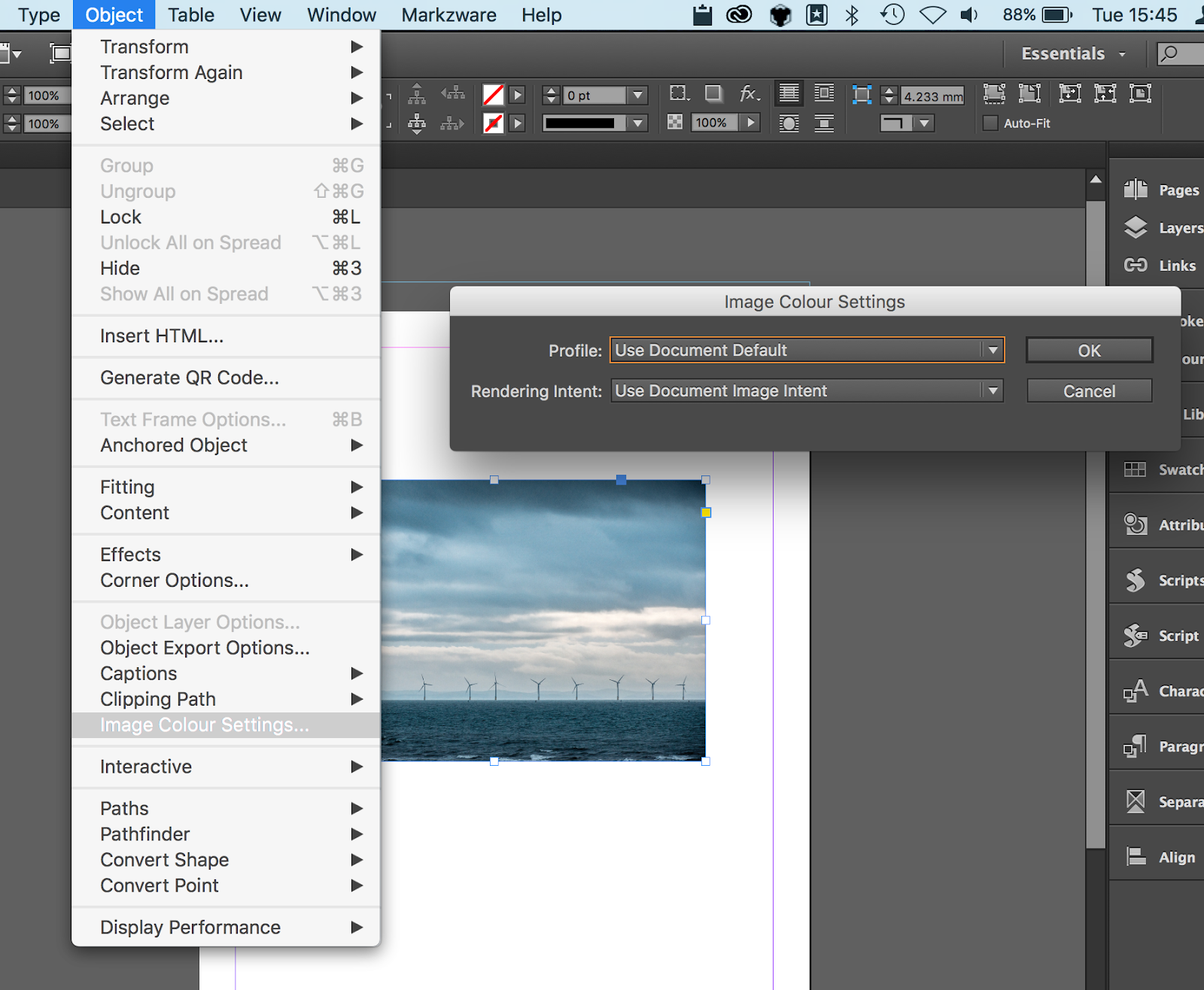Viewport: 1204px width, 990px height.
Task: Open the Markzware menu
Action: tap(448, 15)
